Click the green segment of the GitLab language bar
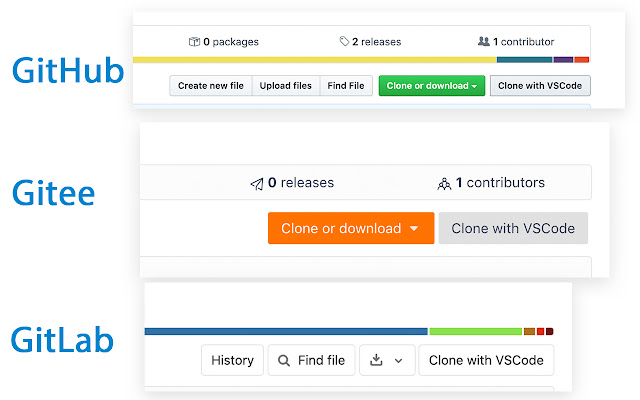Screen dimensions: 640x400 (x=476, y=331)
